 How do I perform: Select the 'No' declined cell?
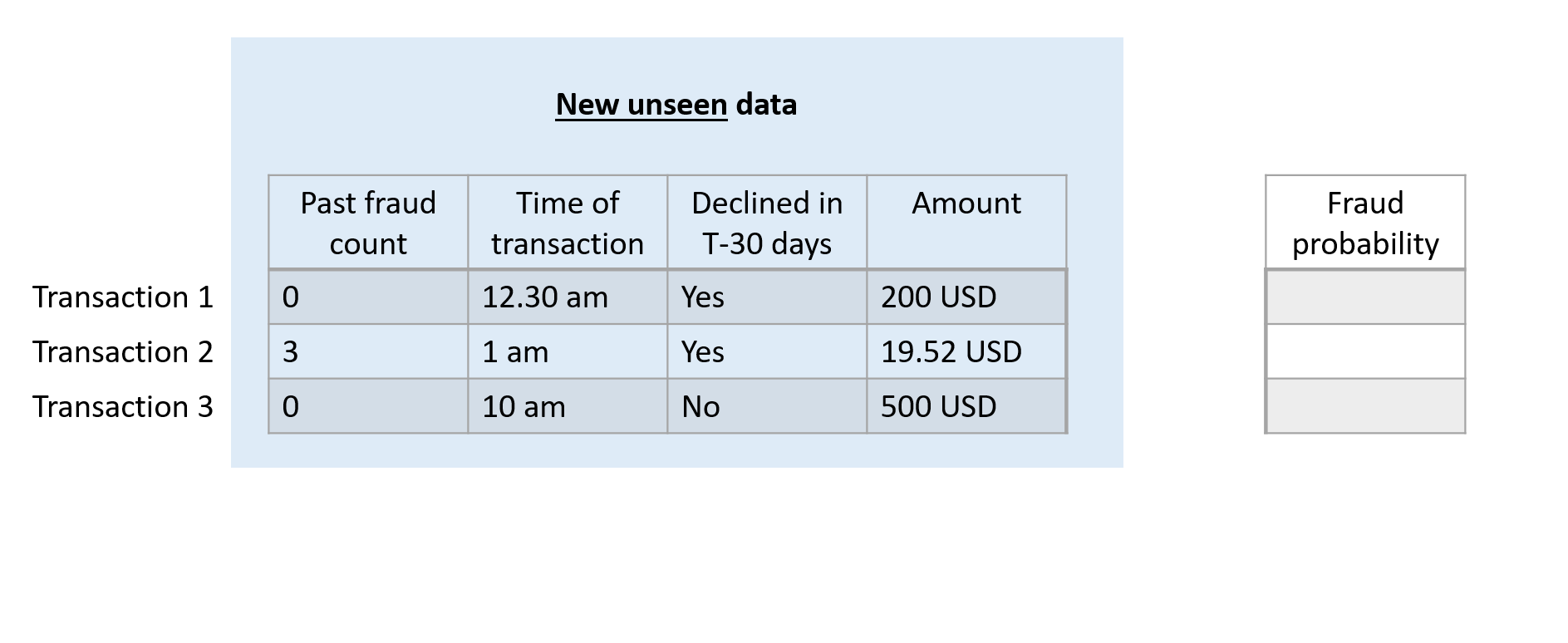[x=767, y=407]
